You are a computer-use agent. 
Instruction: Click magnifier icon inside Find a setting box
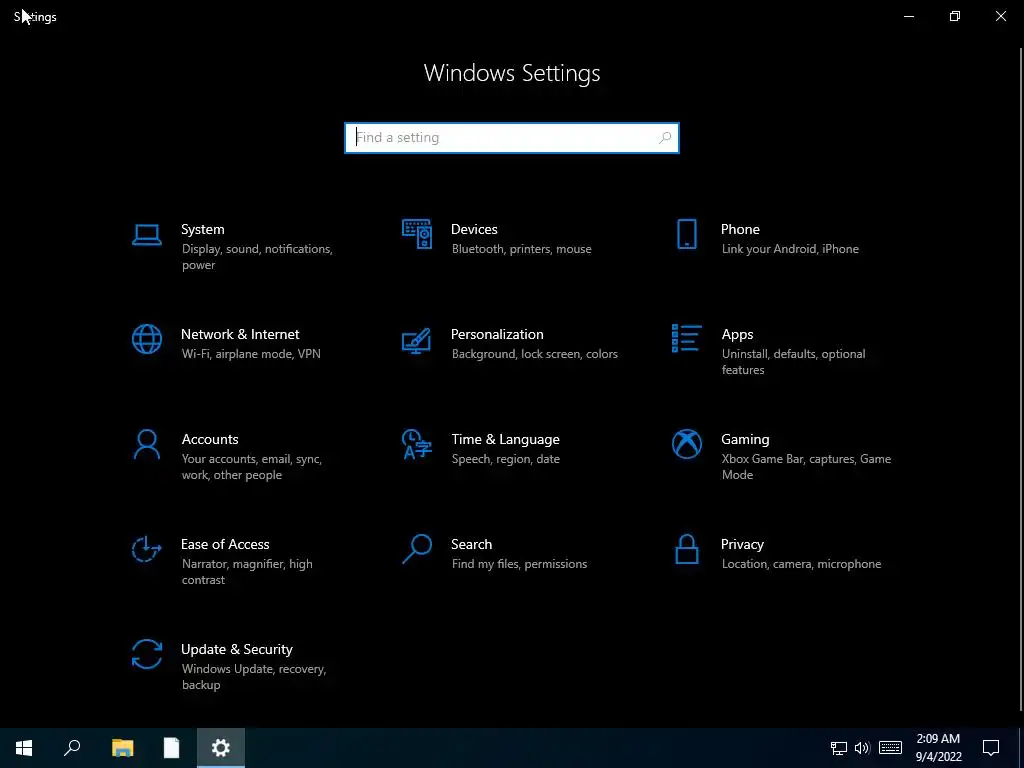click(x=665, y=138)
